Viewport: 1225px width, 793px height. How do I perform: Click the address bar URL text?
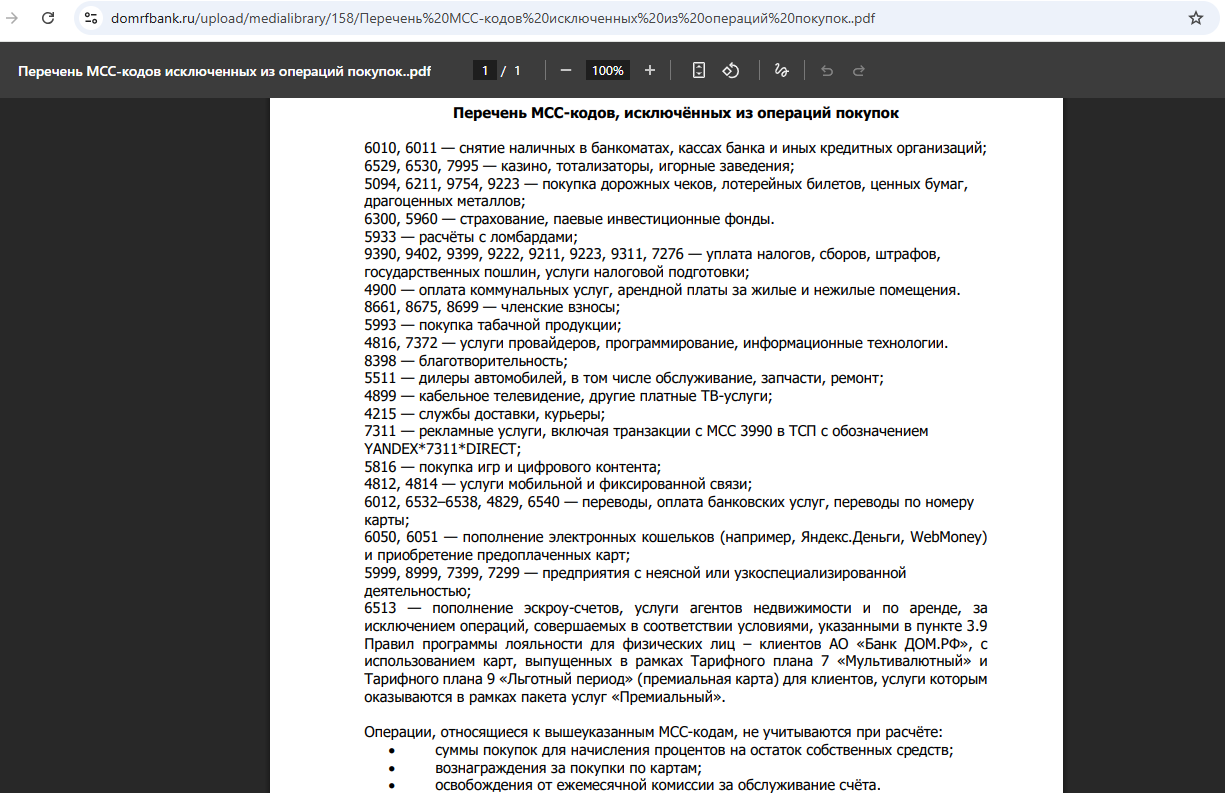pos(489,18)
